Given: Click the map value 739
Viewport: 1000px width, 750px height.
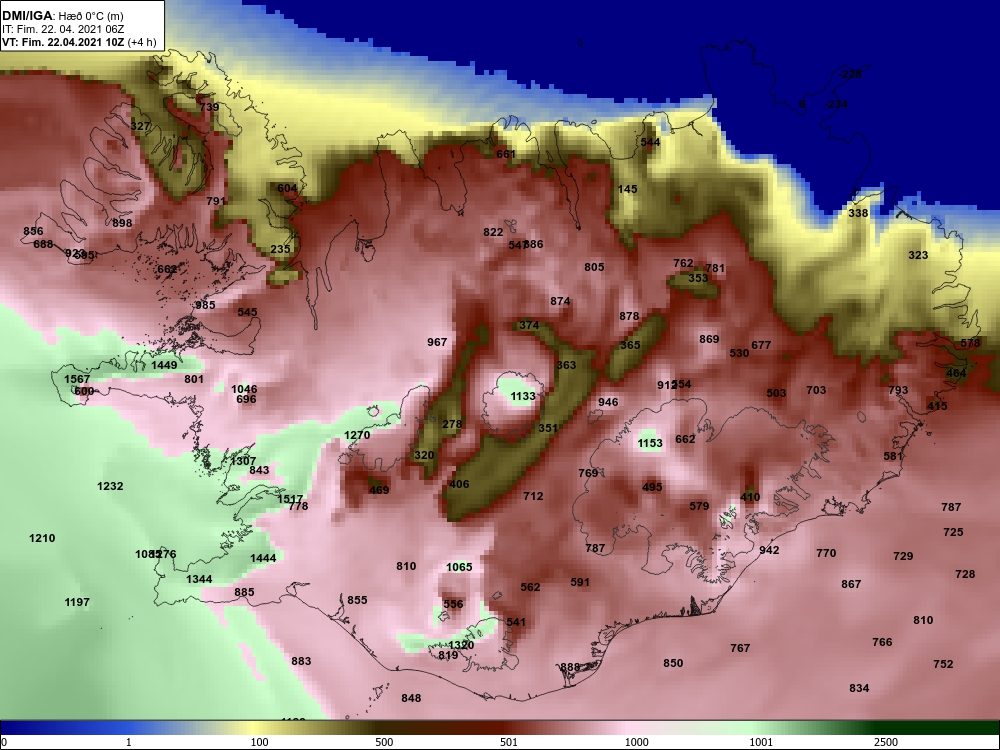Looking at the screenshot, I should 209,107.
